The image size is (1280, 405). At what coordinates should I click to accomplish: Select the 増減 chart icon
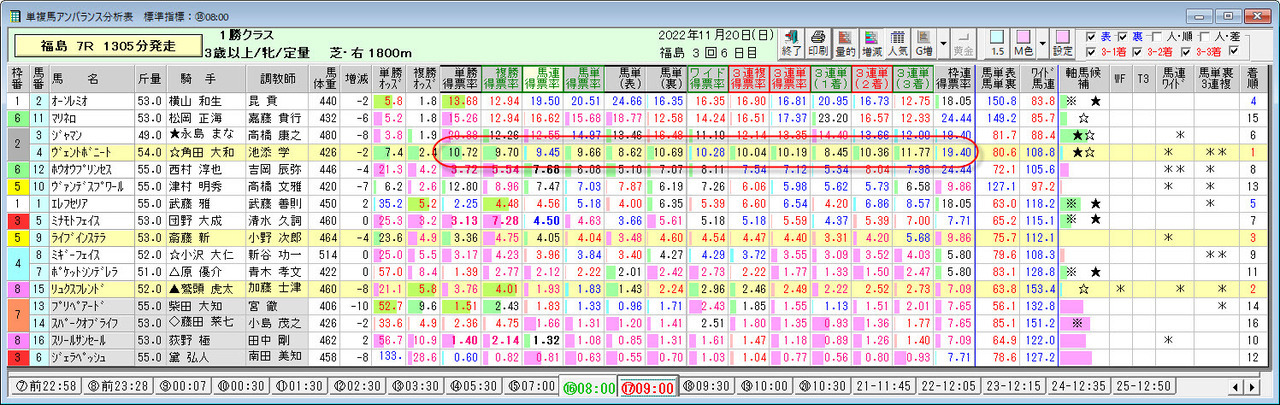click(873, 42)
